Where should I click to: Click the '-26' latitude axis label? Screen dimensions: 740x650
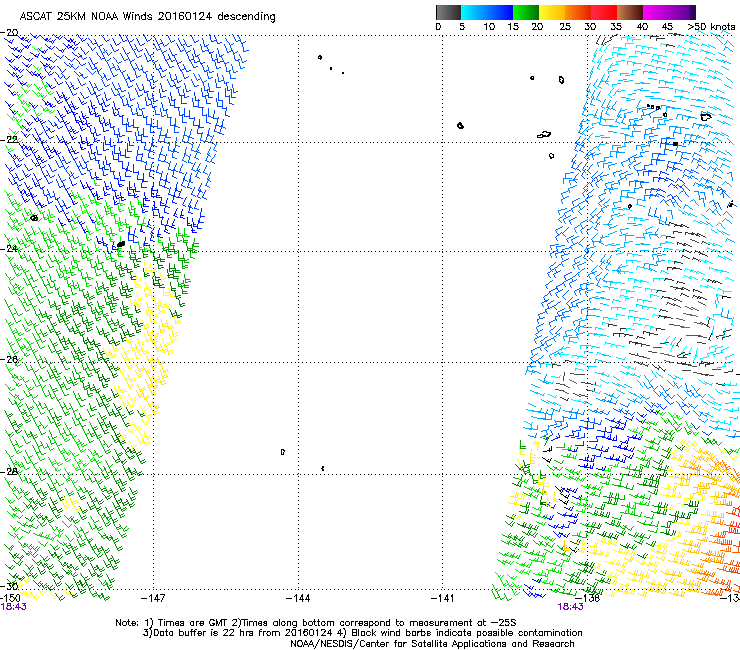click(x=9, y=359)
